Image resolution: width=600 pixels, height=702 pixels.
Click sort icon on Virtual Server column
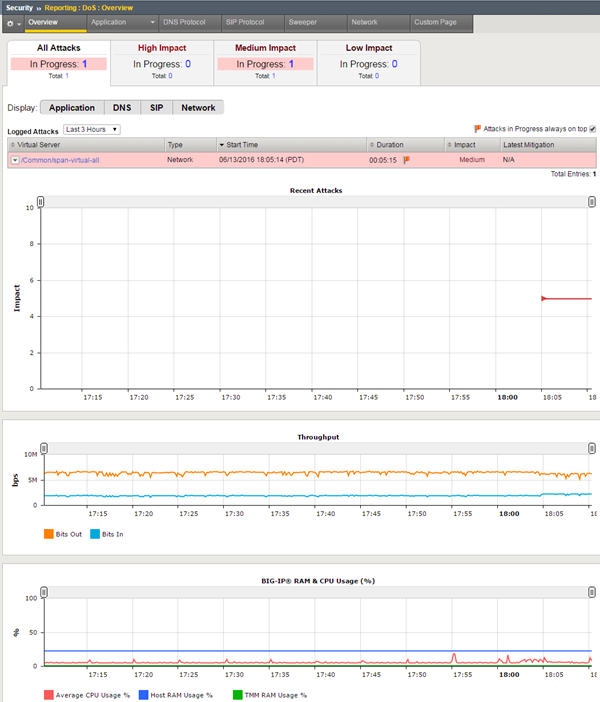click(12, 145)
